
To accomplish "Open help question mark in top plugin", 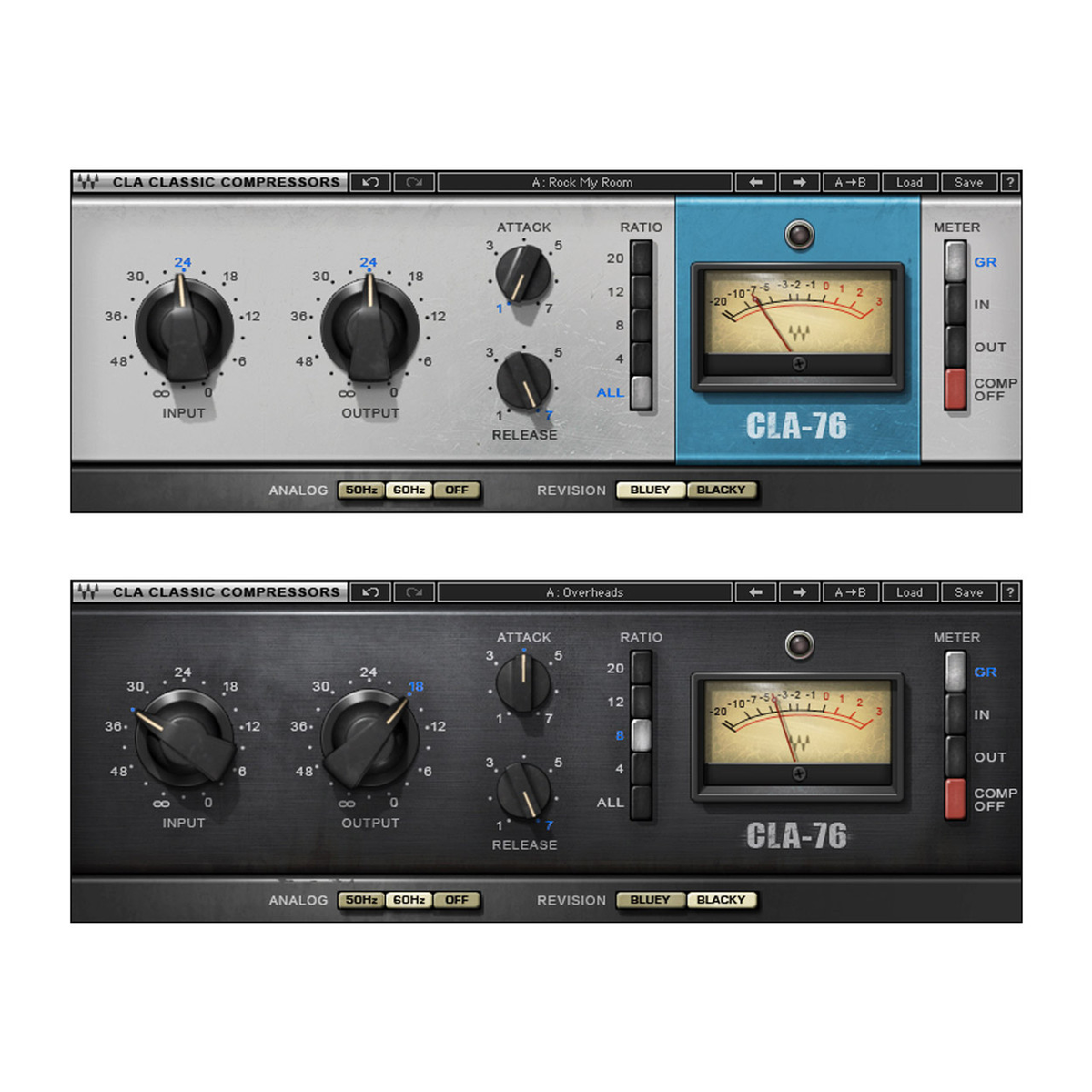I will (x=1010, y=182).
